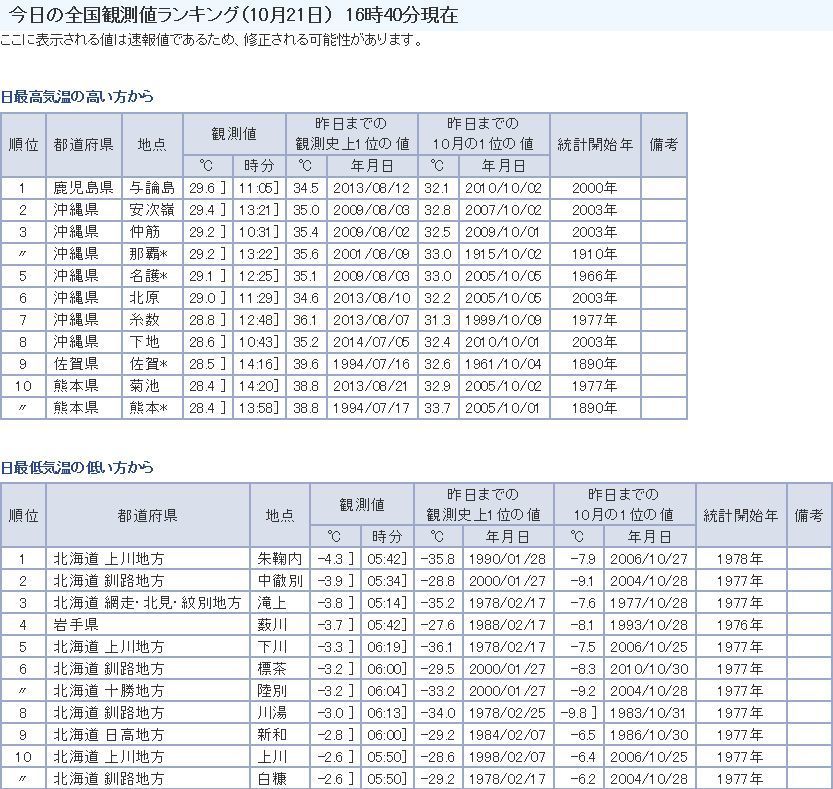This screenshot has height=789, width=833.
Task: Click the 与論島 station cell
Action: (152, 187)
